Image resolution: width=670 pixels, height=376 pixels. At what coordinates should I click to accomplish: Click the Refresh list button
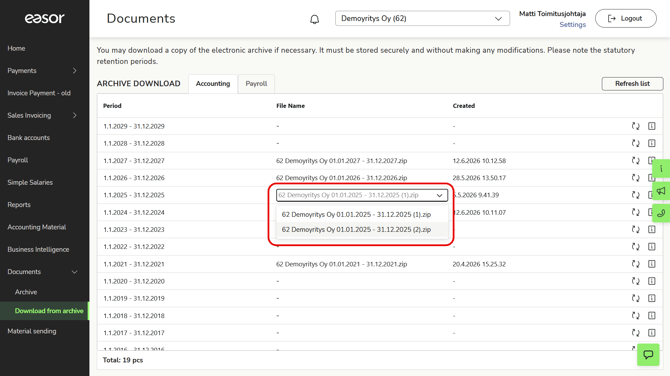(632, 84)
